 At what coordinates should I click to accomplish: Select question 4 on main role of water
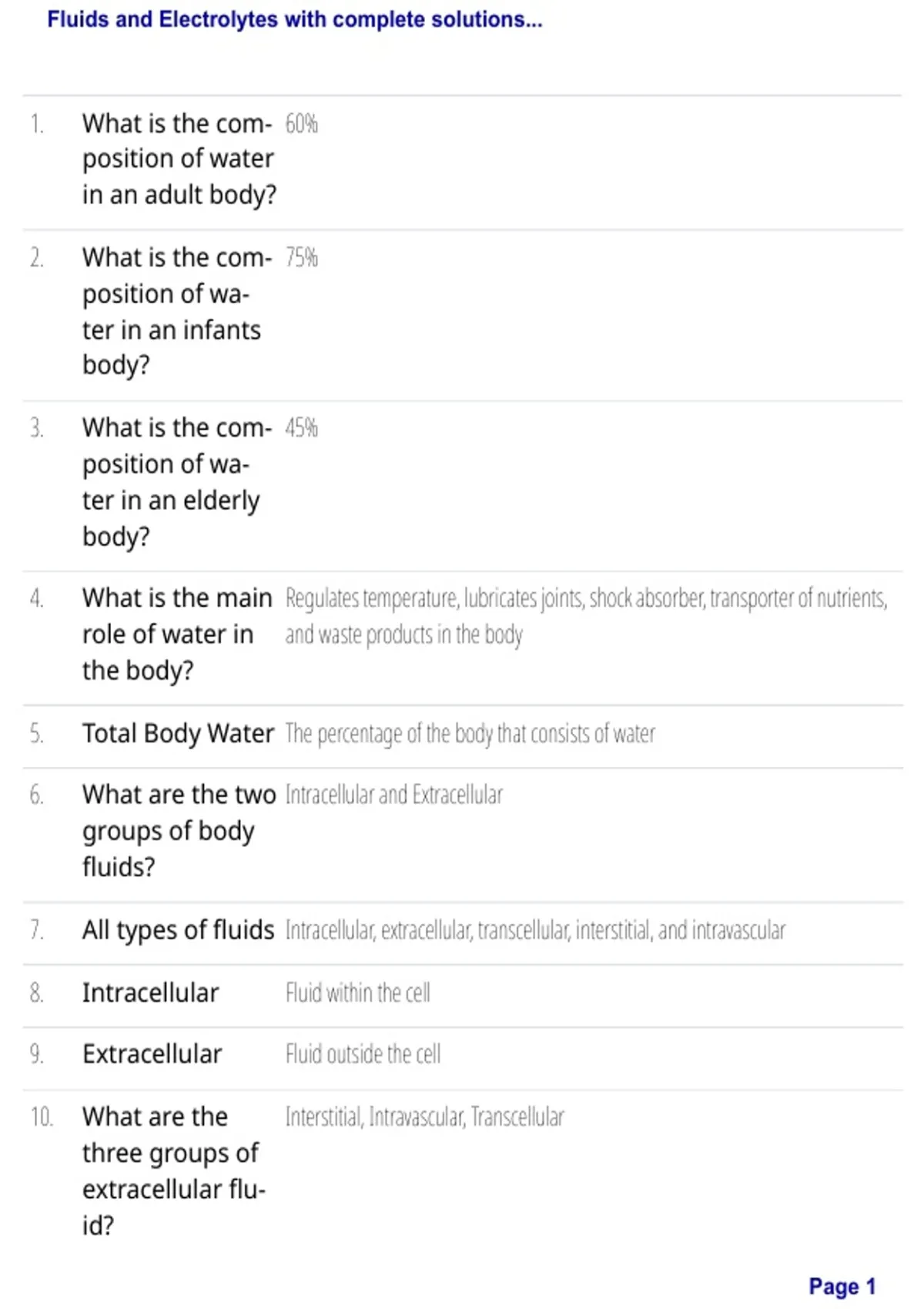[177, 634]
